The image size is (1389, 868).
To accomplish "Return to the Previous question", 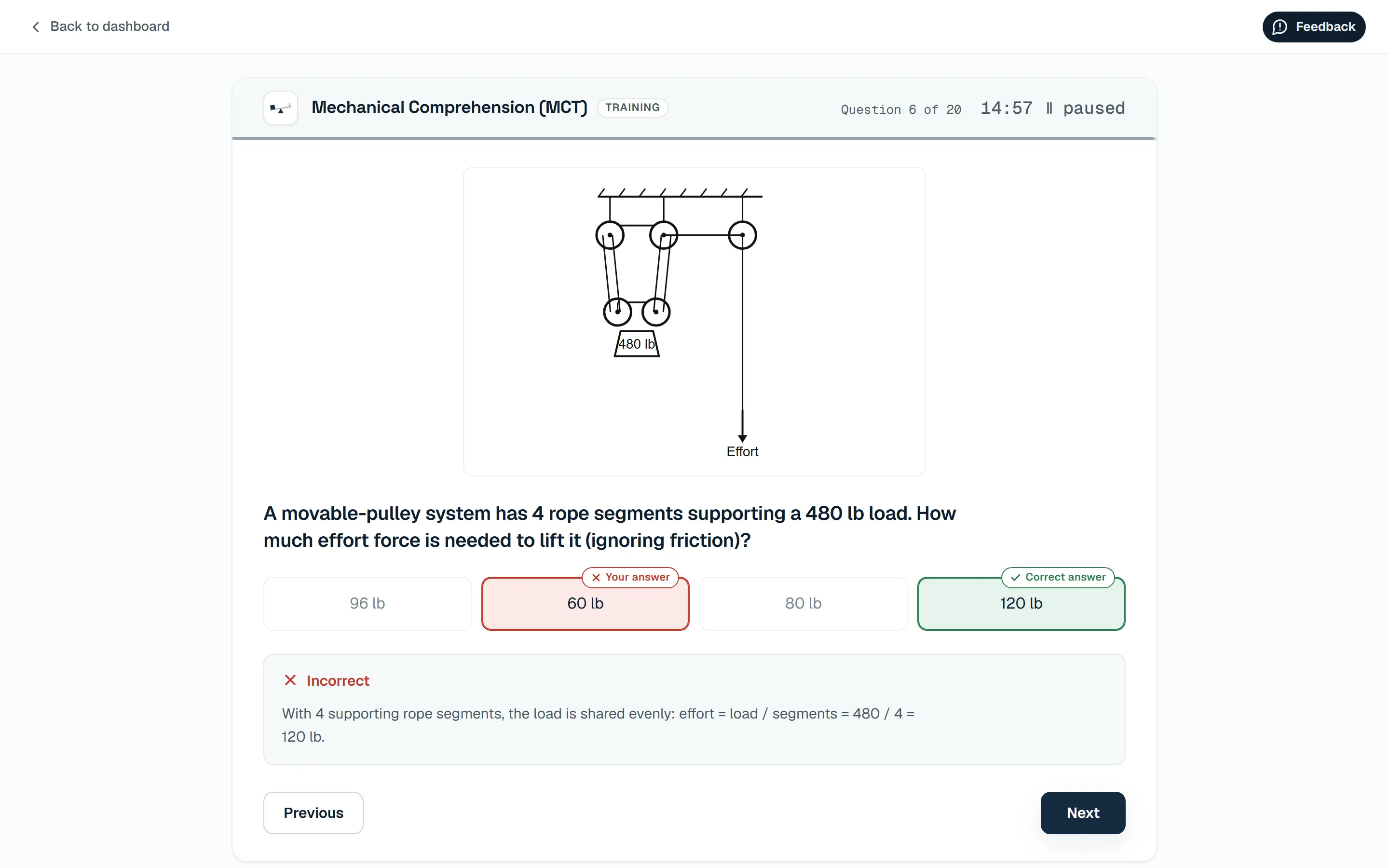I will pyautogui.click(x=313, y=813).
